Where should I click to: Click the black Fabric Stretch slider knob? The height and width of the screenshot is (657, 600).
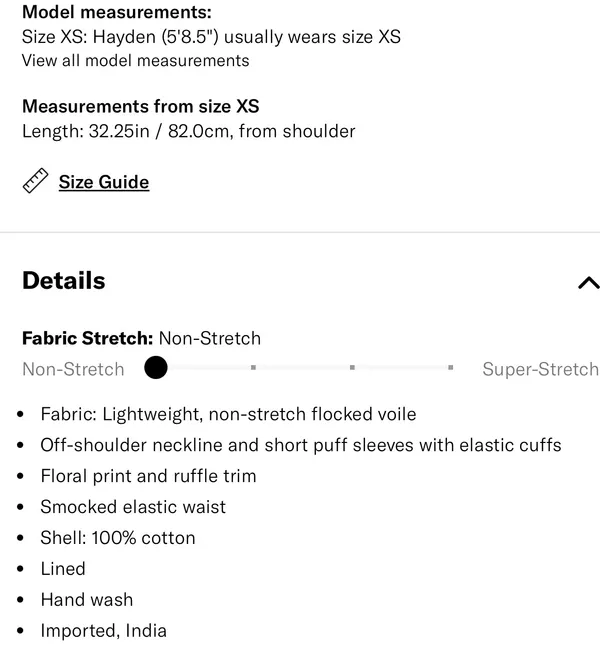coord(156,367)
